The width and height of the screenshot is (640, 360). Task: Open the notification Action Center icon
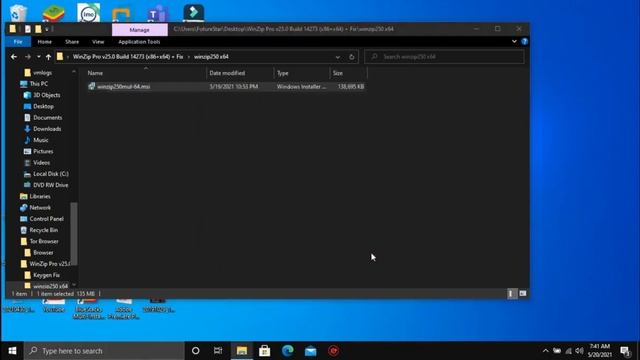[x=625, y=351]
